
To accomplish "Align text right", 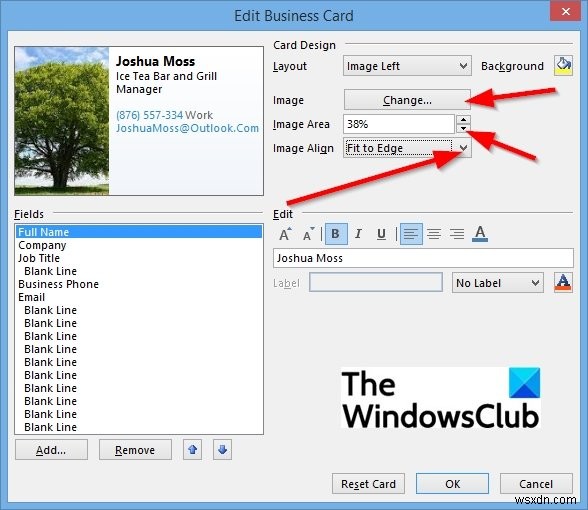I will [457, 234].
